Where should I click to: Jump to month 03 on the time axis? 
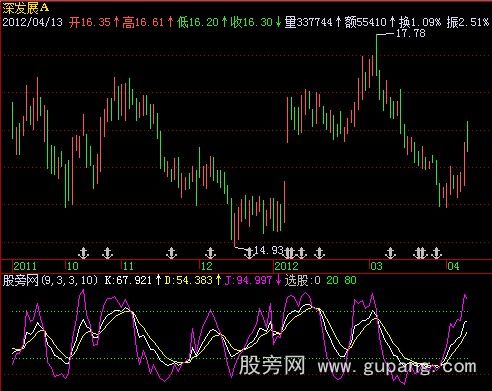376,266
